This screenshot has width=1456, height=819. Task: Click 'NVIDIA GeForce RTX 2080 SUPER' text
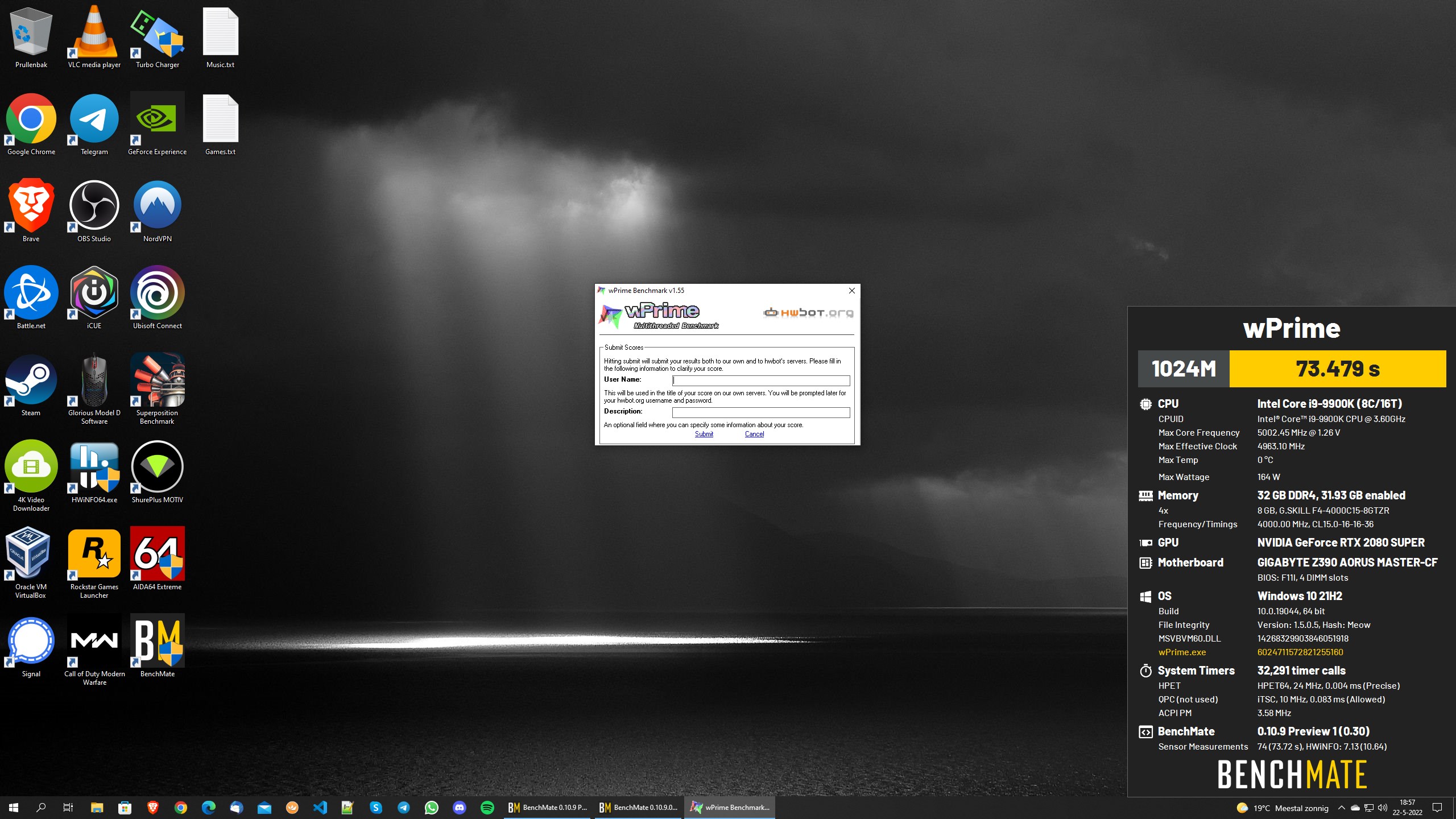tap(1341, 543)
